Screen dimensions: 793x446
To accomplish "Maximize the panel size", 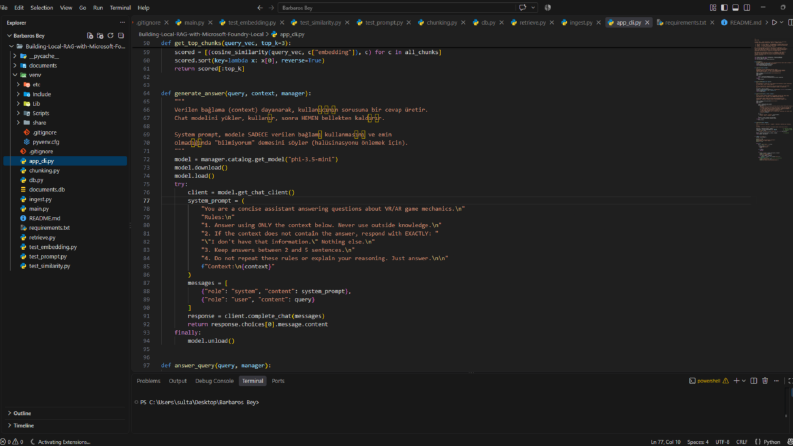I will tap(790, 381).
